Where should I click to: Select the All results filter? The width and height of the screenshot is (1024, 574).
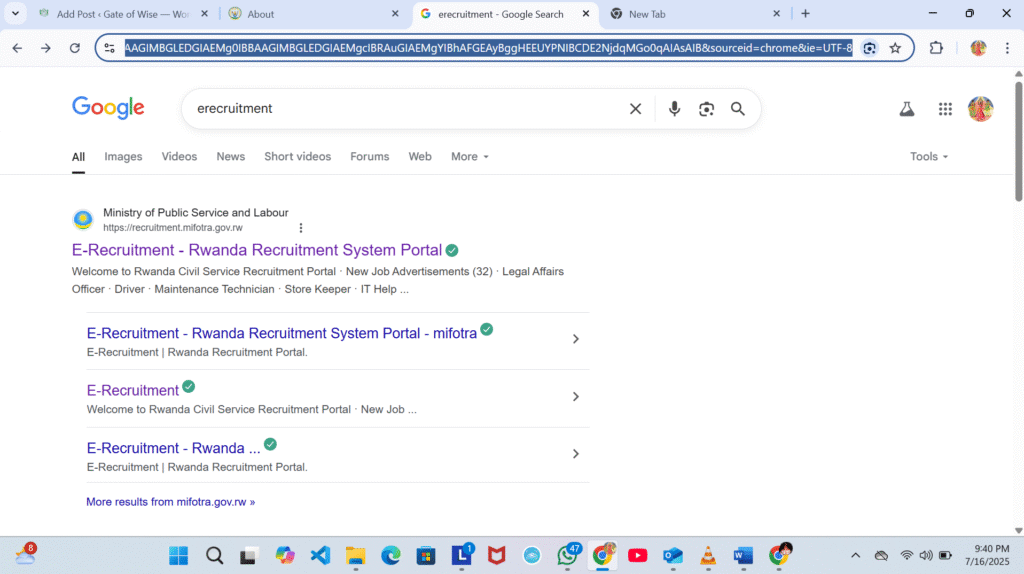click(78, 157)
